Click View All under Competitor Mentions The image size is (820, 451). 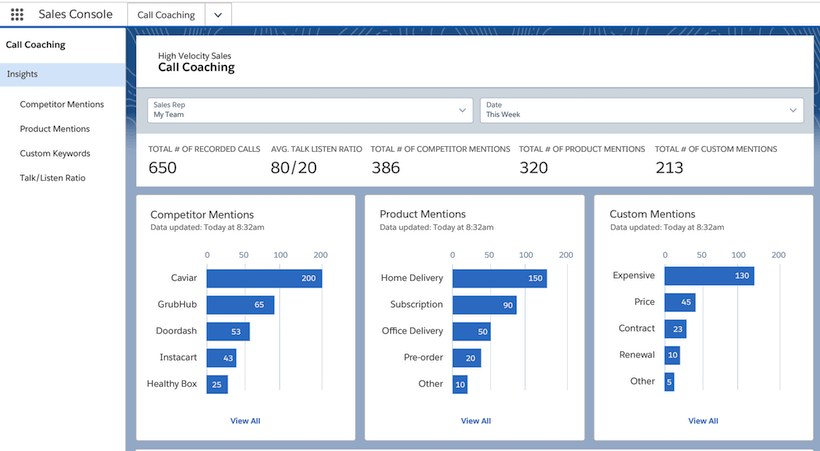pos(245,421)
